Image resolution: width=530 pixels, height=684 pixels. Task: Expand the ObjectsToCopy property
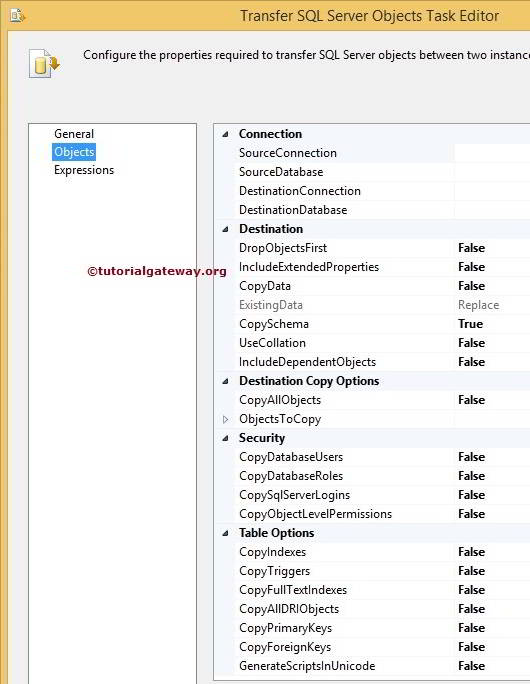point(226,419)
